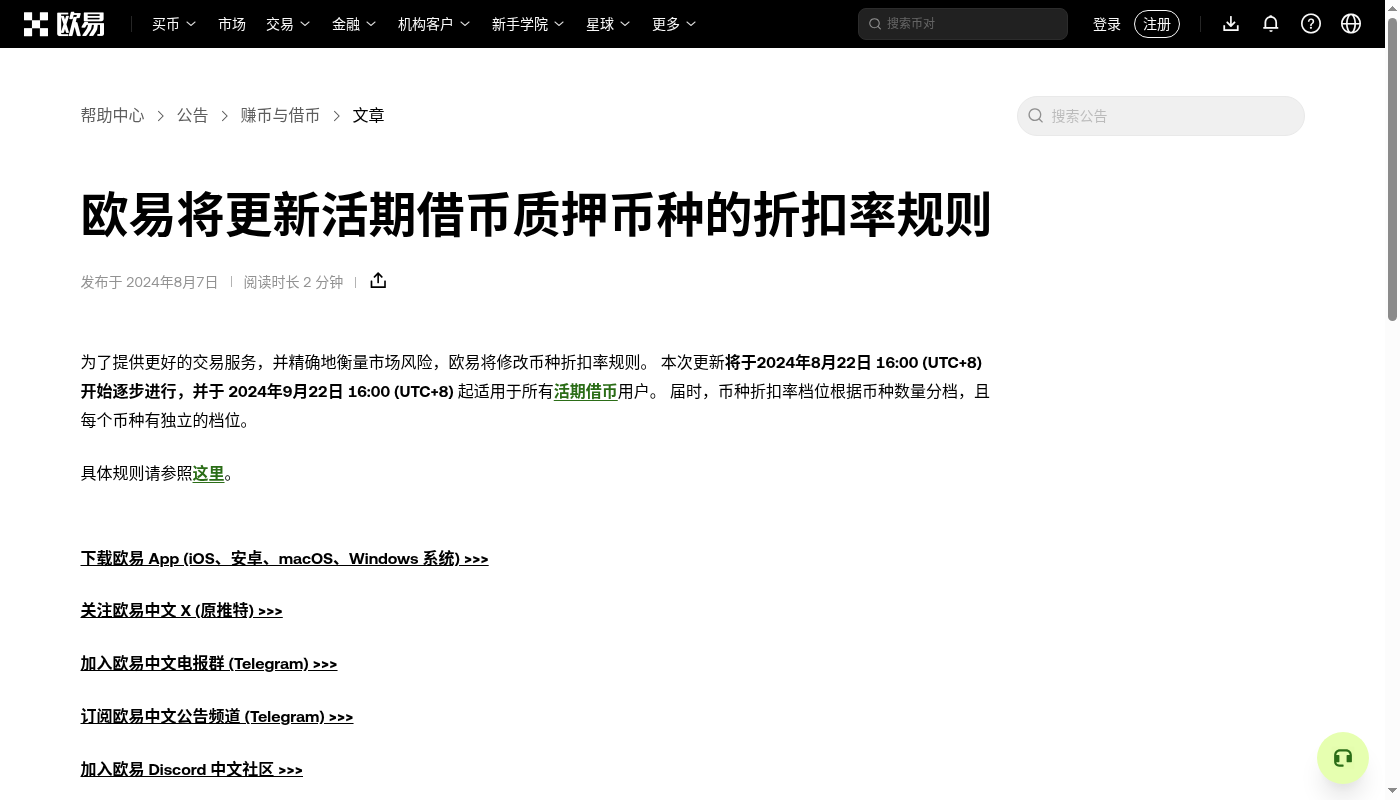This screenshot has width=1400, height=800.
Task: Open the 这里 rules link
Action: [x=209, y=474]
